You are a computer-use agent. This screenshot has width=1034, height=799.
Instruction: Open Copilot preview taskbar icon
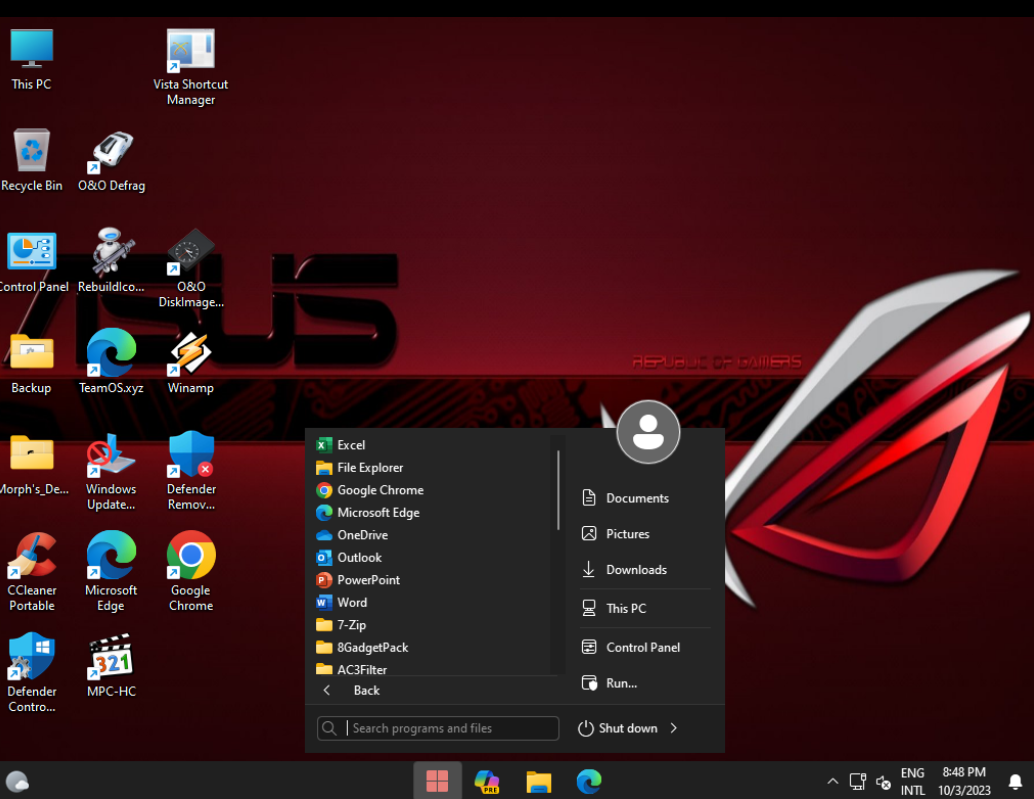tap(487, 781)
